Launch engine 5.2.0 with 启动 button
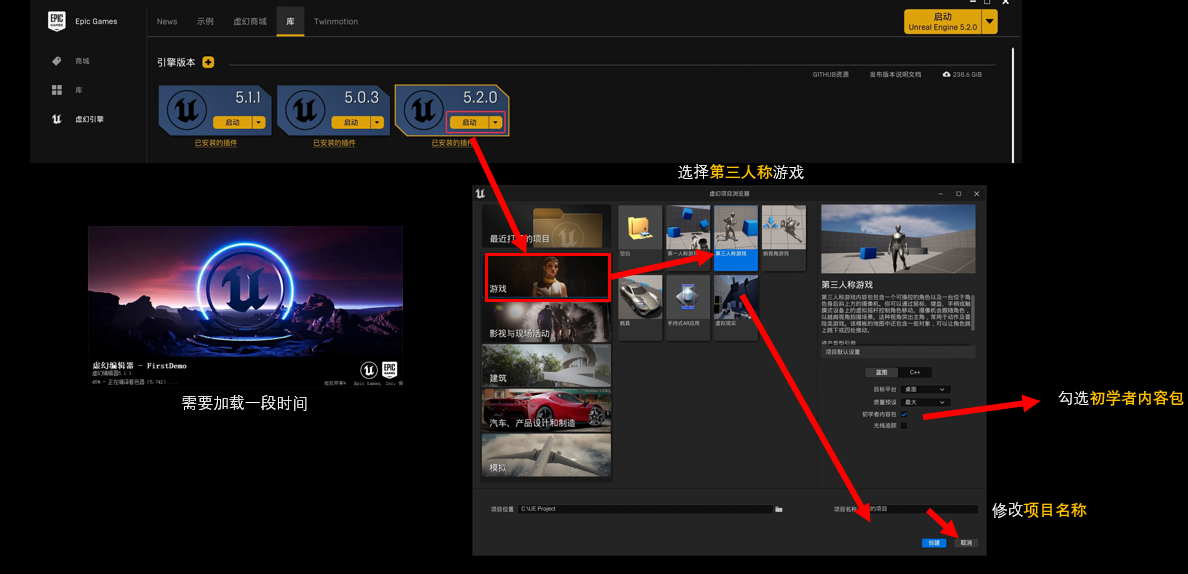The height and width of the screenshot is (574, 1188). 469,122
